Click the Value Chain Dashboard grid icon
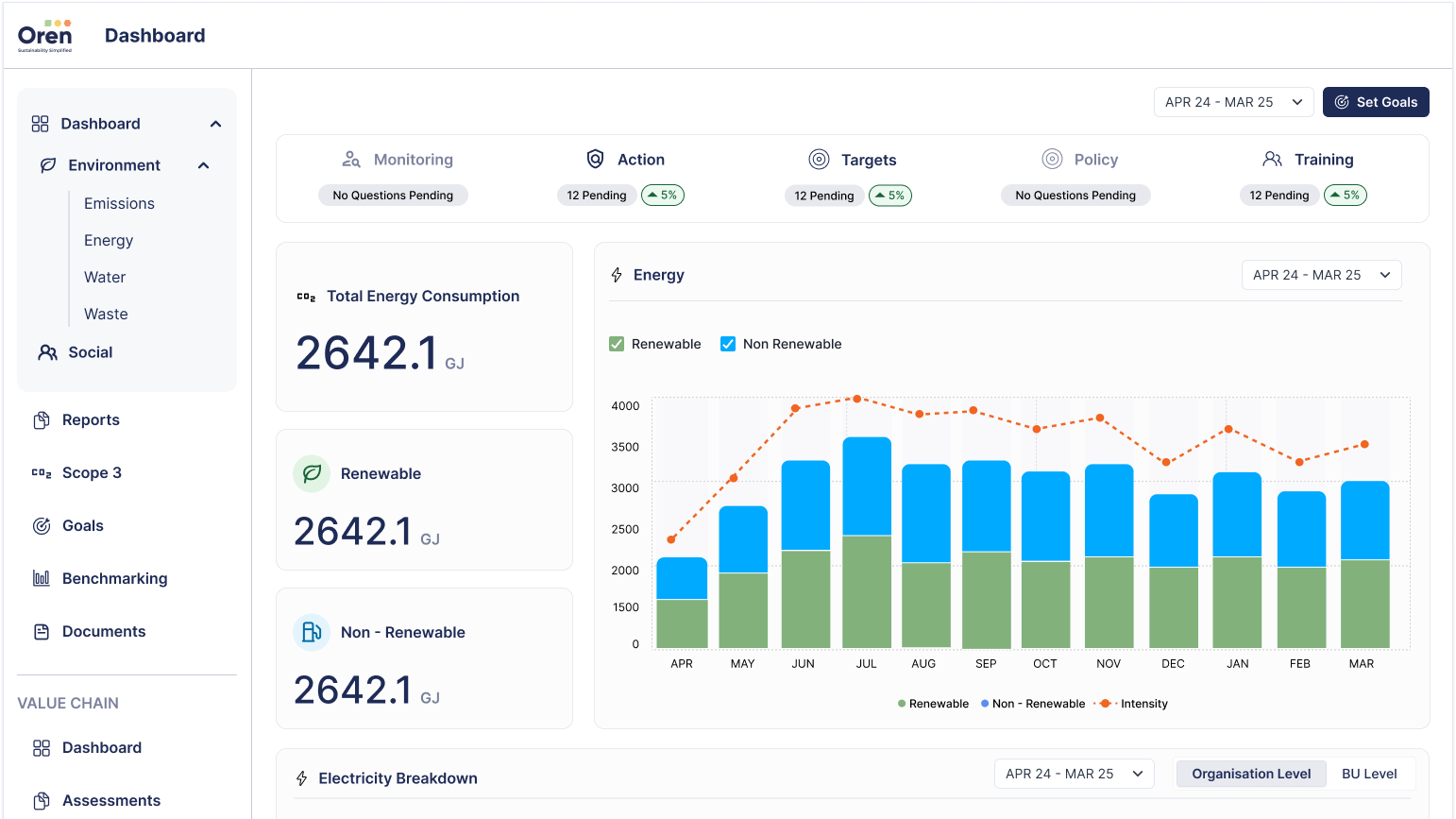 tap(42, 748)
